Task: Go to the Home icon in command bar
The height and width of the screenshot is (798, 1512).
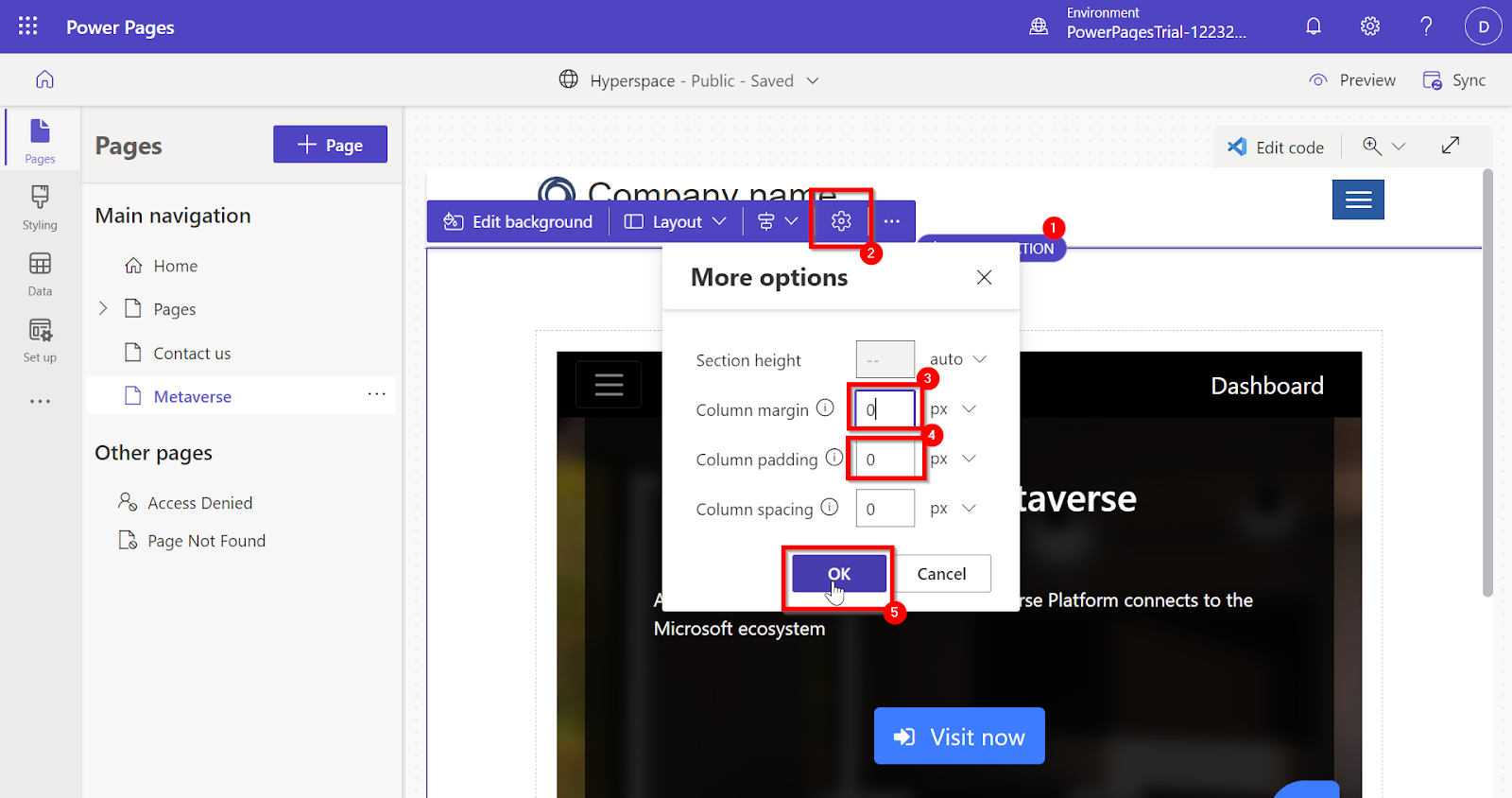Action: pyautogui.click(x=44, y=79)
